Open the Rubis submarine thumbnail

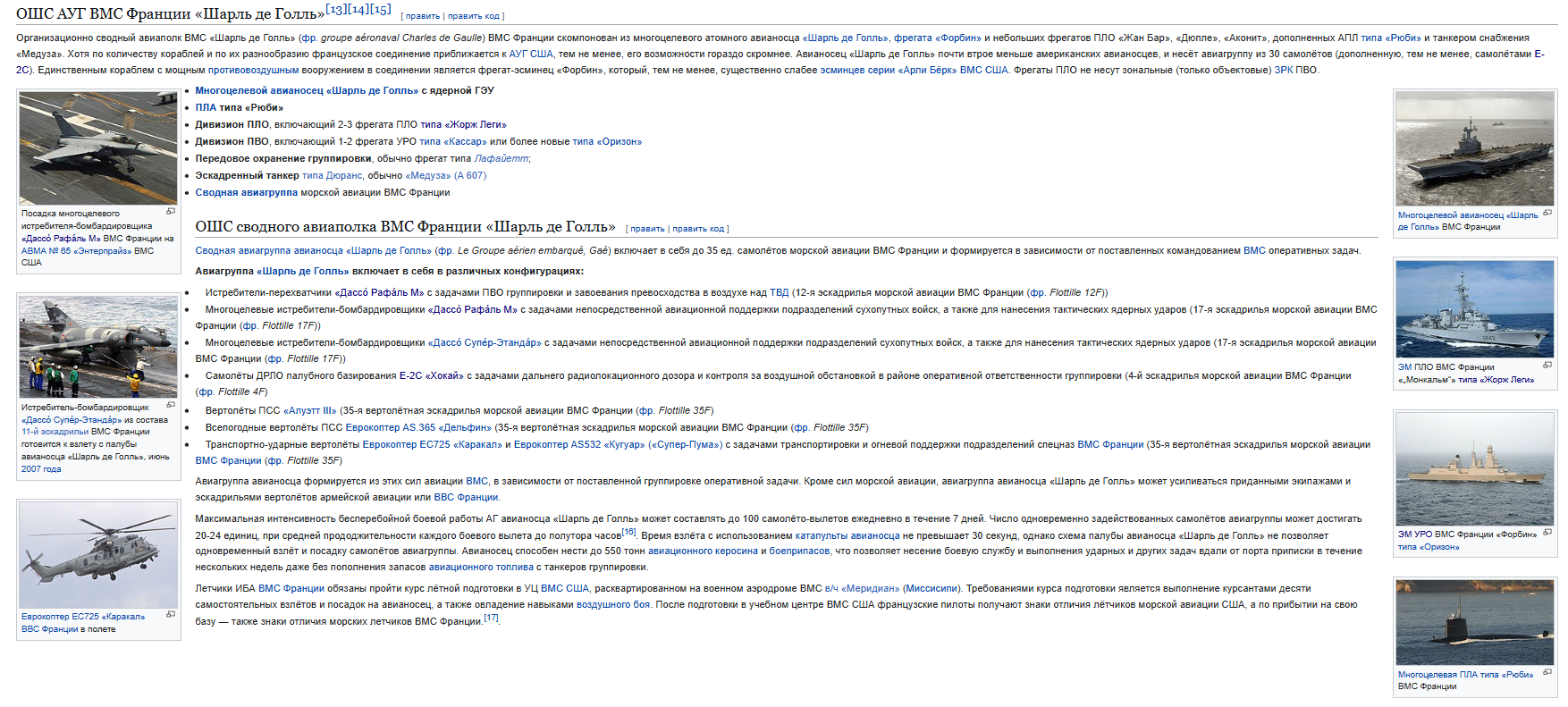point(1475,622)
